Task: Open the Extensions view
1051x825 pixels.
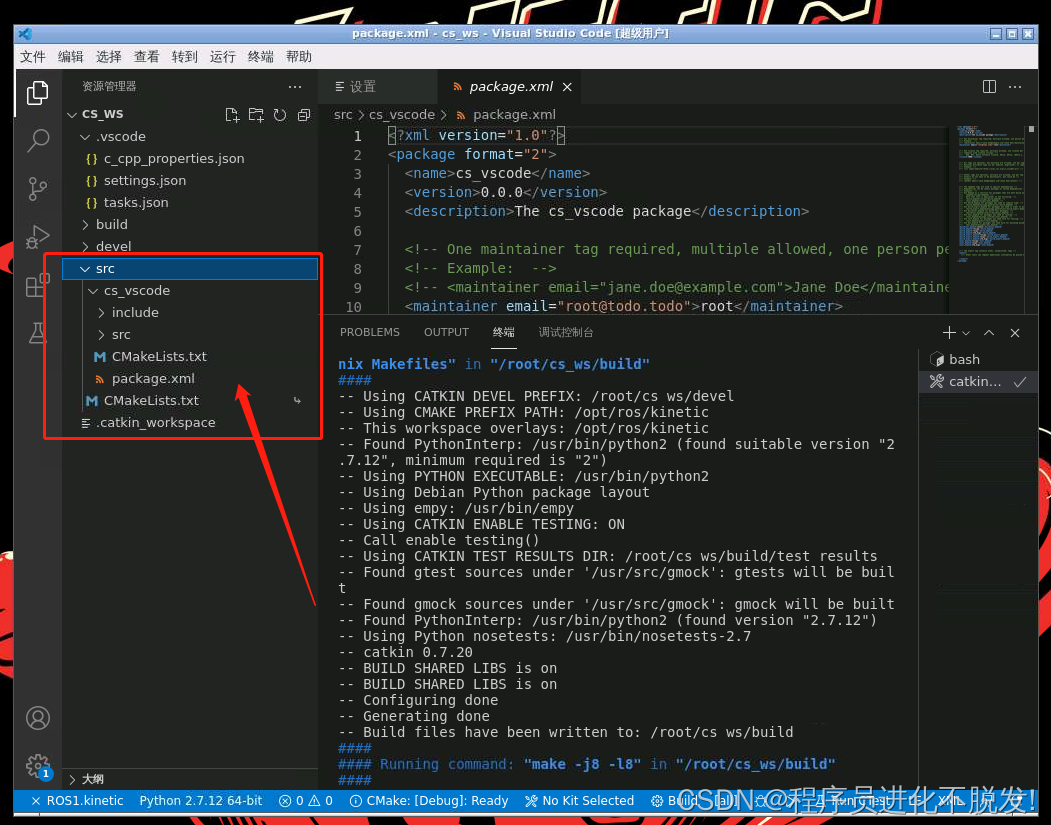Action: pos(38,285)
